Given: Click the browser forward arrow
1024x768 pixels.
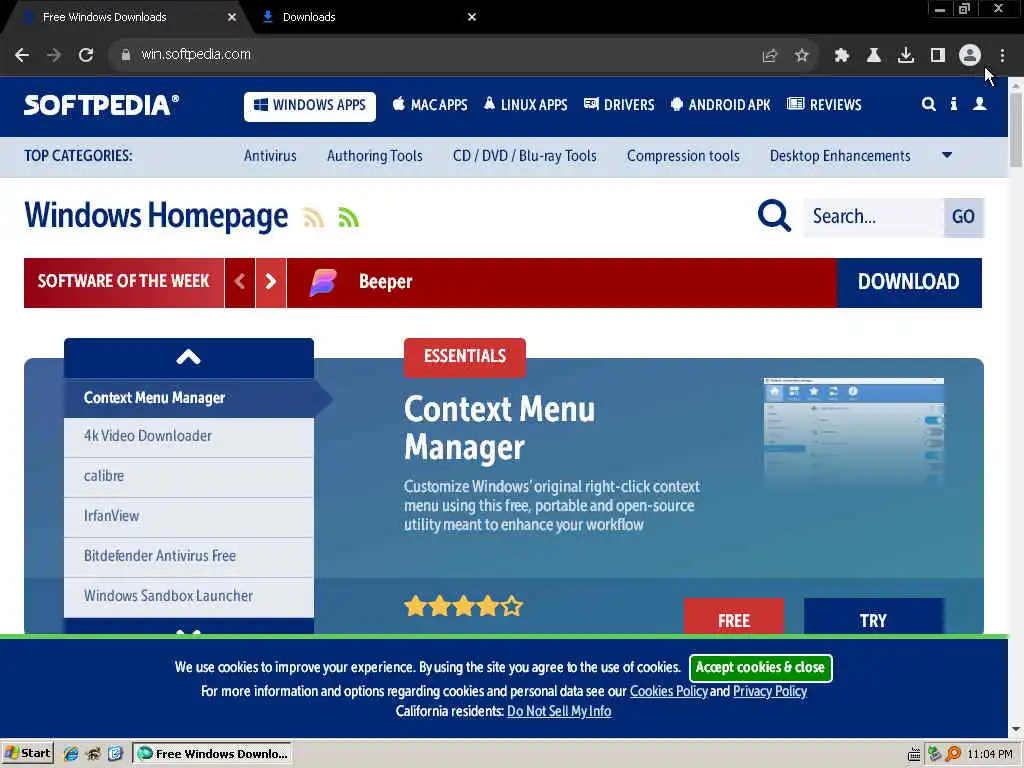Looking at the screenshot, I should 54,55.
